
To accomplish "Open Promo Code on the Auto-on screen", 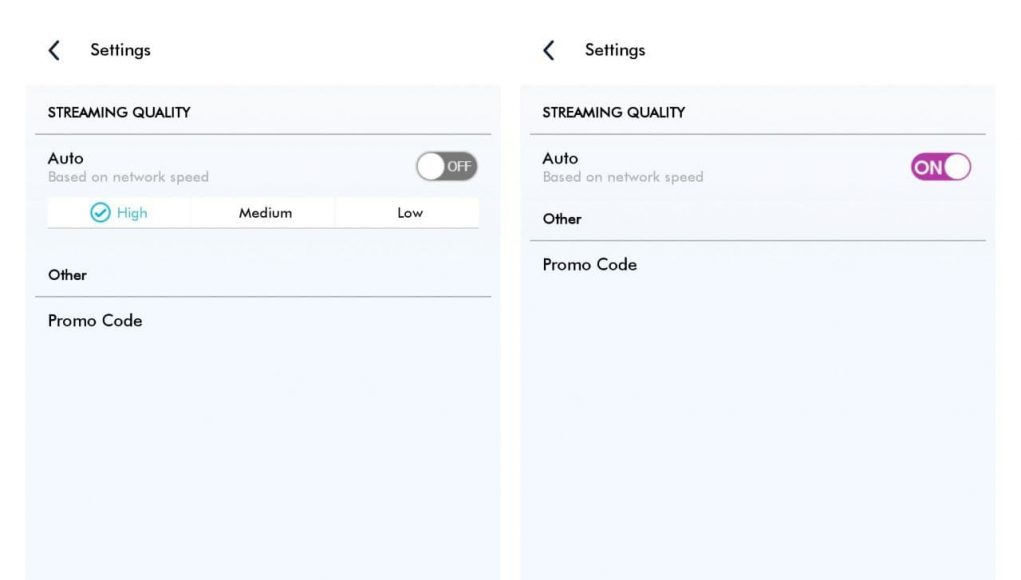I will 590,264.
